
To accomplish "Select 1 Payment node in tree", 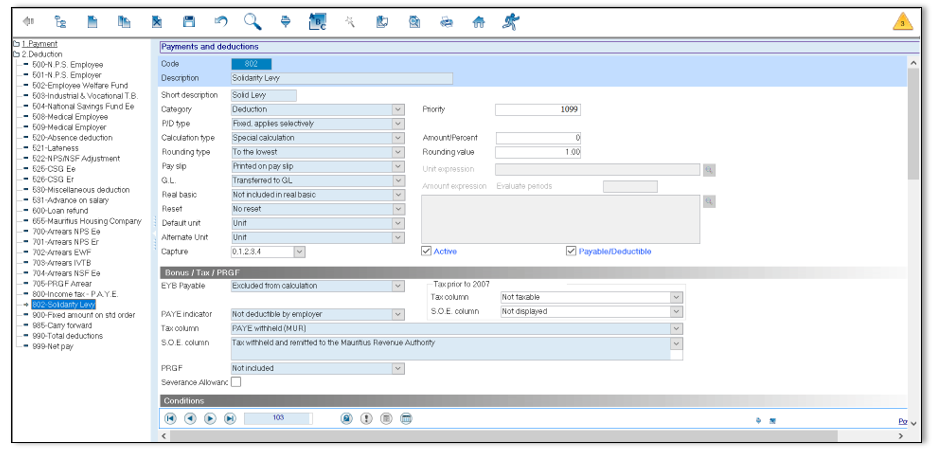I will pyautogui.click(x=39, y=44).
